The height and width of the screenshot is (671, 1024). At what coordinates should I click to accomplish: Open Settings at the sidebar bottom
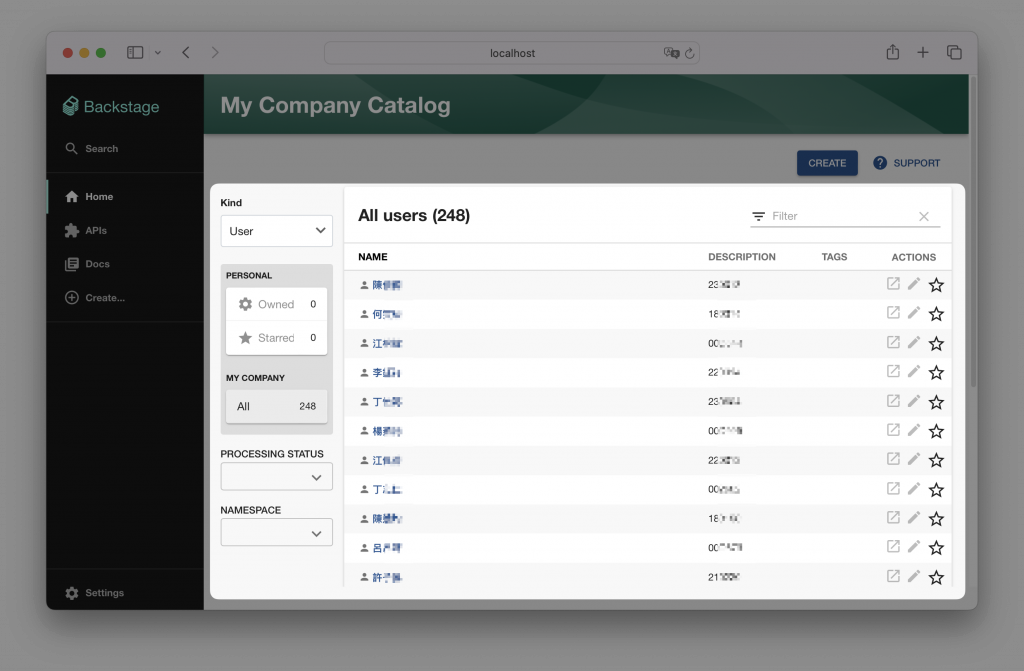point(95,593)
